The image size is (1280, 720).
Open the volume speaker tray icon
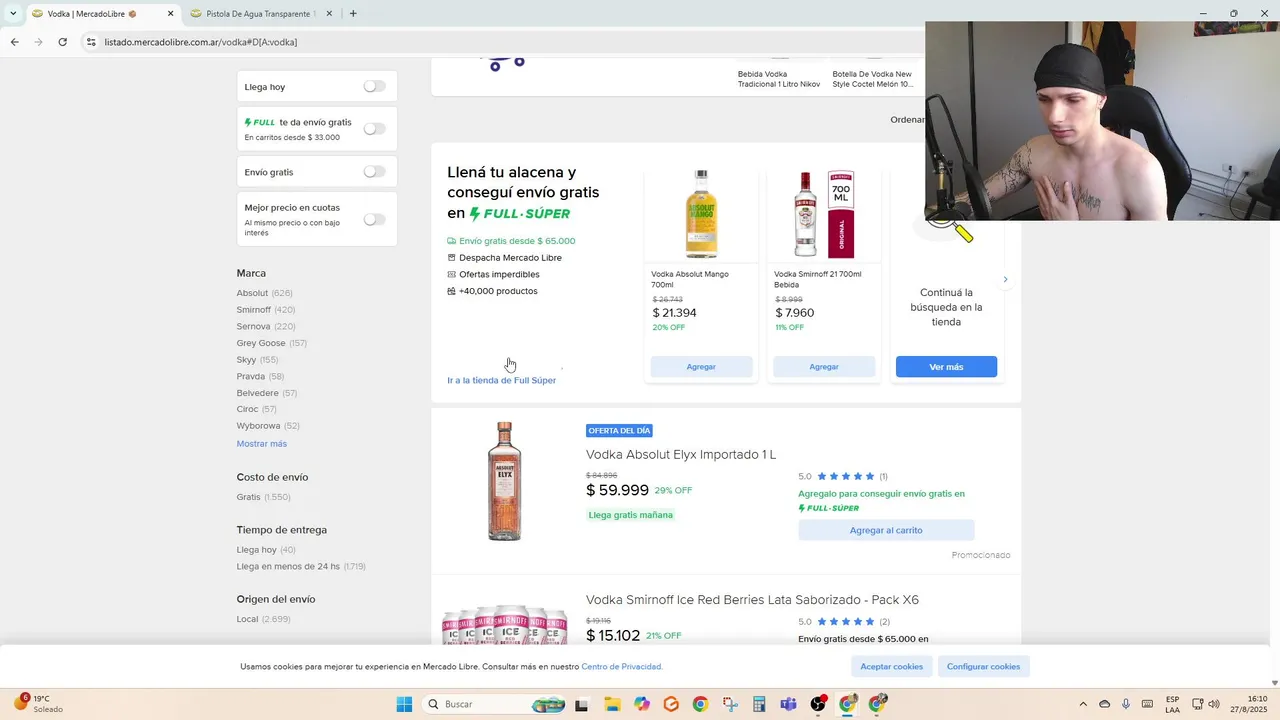[1214, 704]
